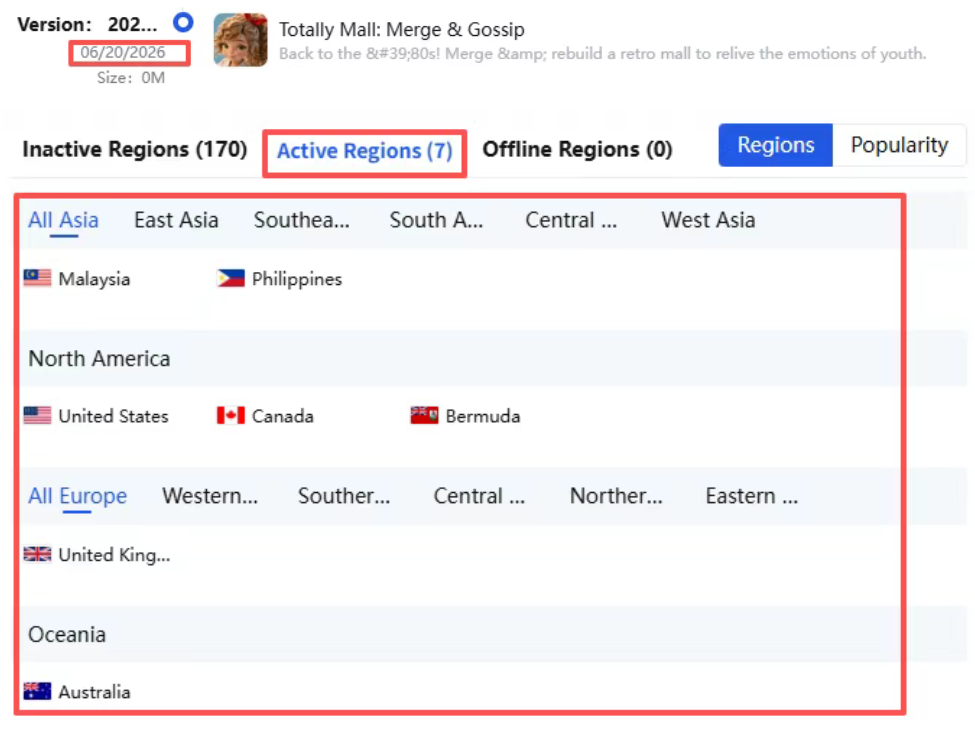Viewport: 975px width, 729px height.
Task: Select the All Europe filter
Action: pyautogui.click(x=77, y=496)
